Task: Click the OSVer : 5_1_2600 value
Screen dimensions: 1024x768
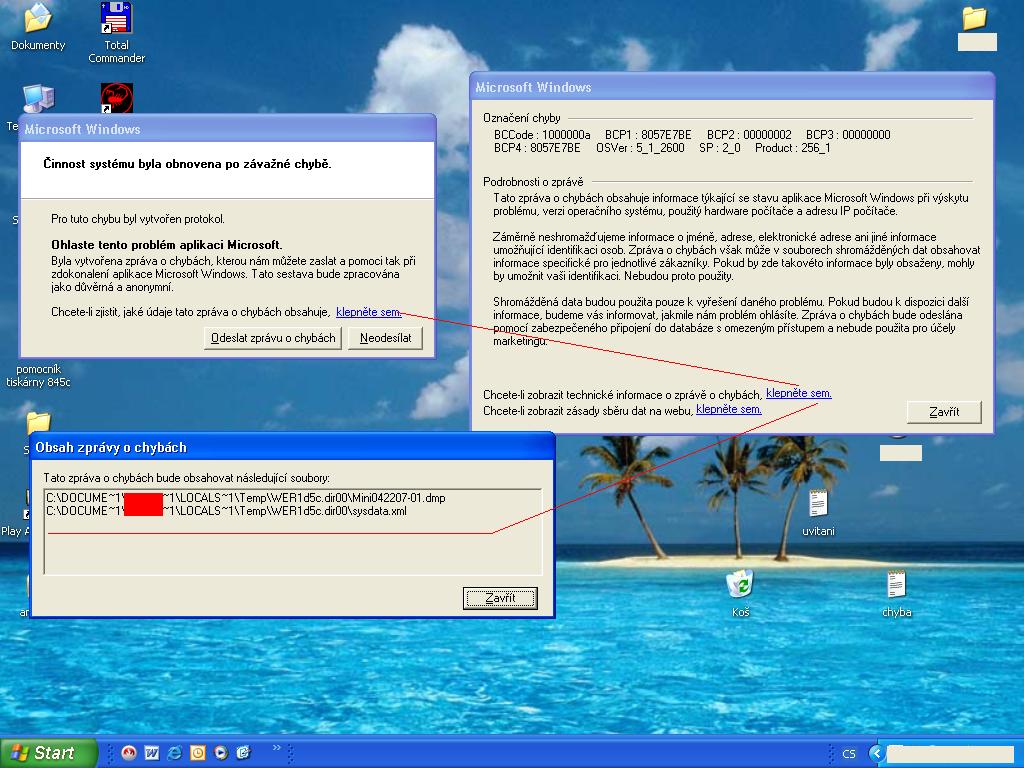Action: pos(640,148)
